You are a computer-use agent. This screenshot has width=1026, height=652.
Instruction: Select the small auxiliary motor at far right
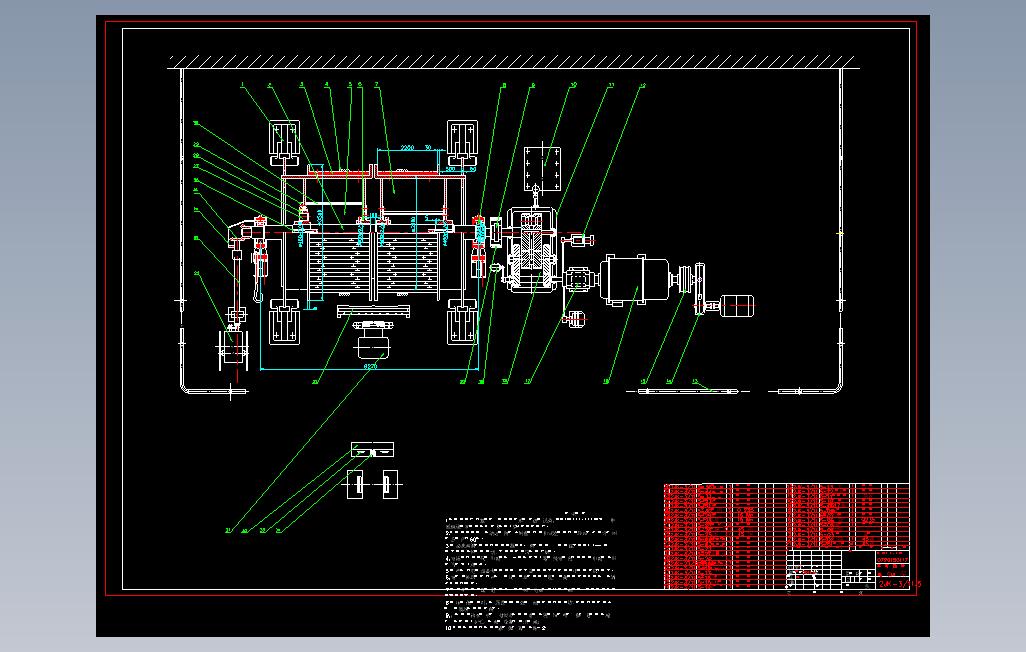click(x=737, y=306)
